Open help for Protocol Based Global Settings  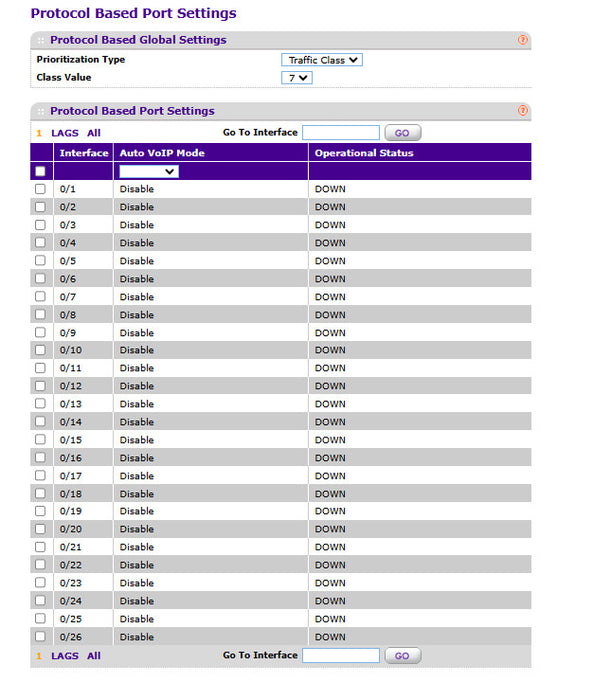click(522, 40)
